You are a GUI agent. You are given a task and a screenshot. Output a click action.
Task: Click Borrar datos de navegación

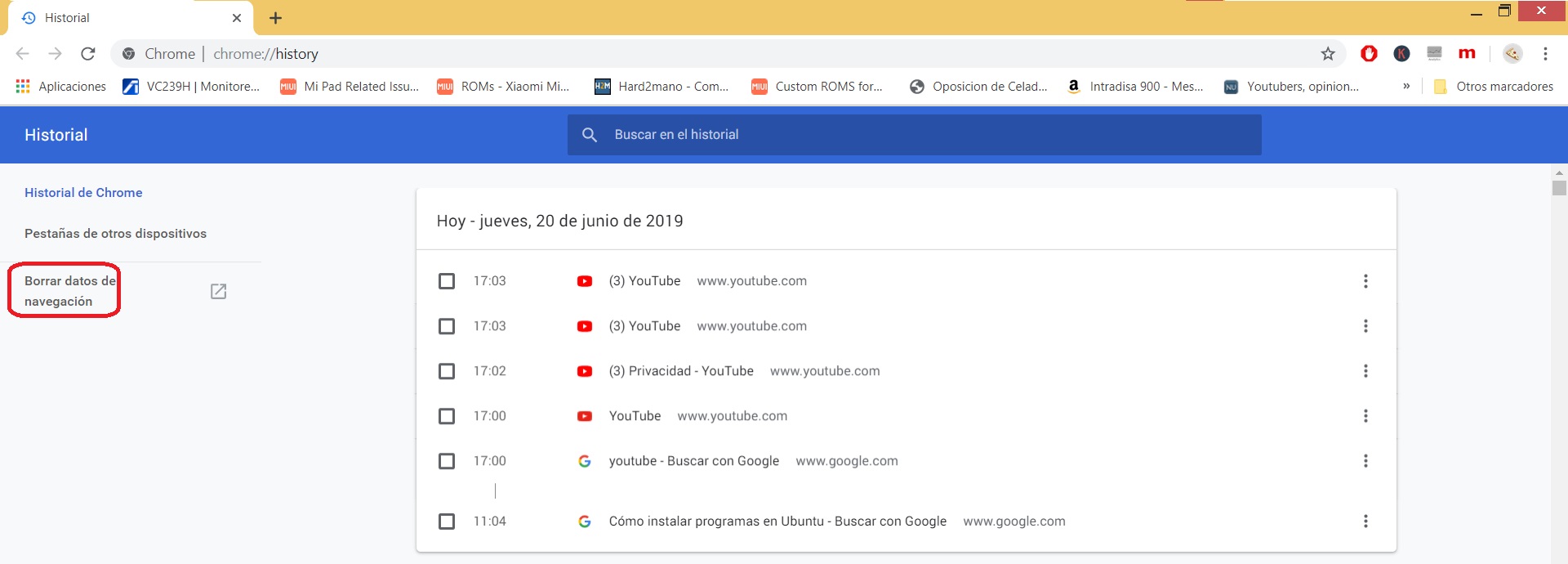point(69,291)
